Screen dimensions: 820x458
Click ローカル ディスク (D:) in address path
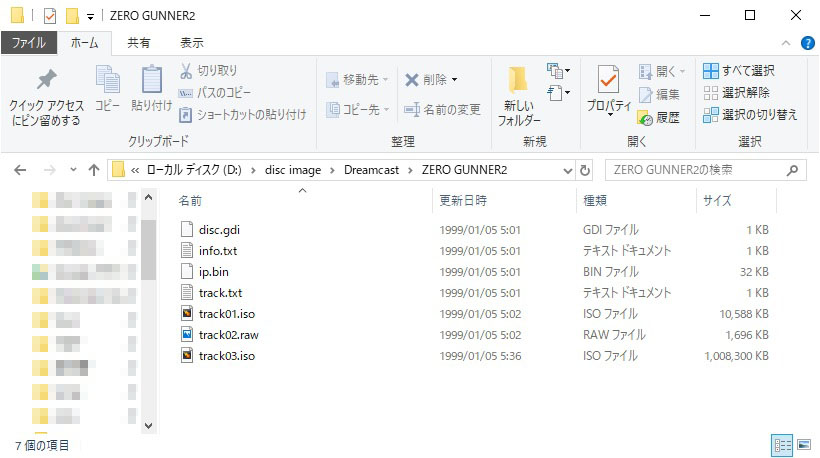tap(194, 170)
